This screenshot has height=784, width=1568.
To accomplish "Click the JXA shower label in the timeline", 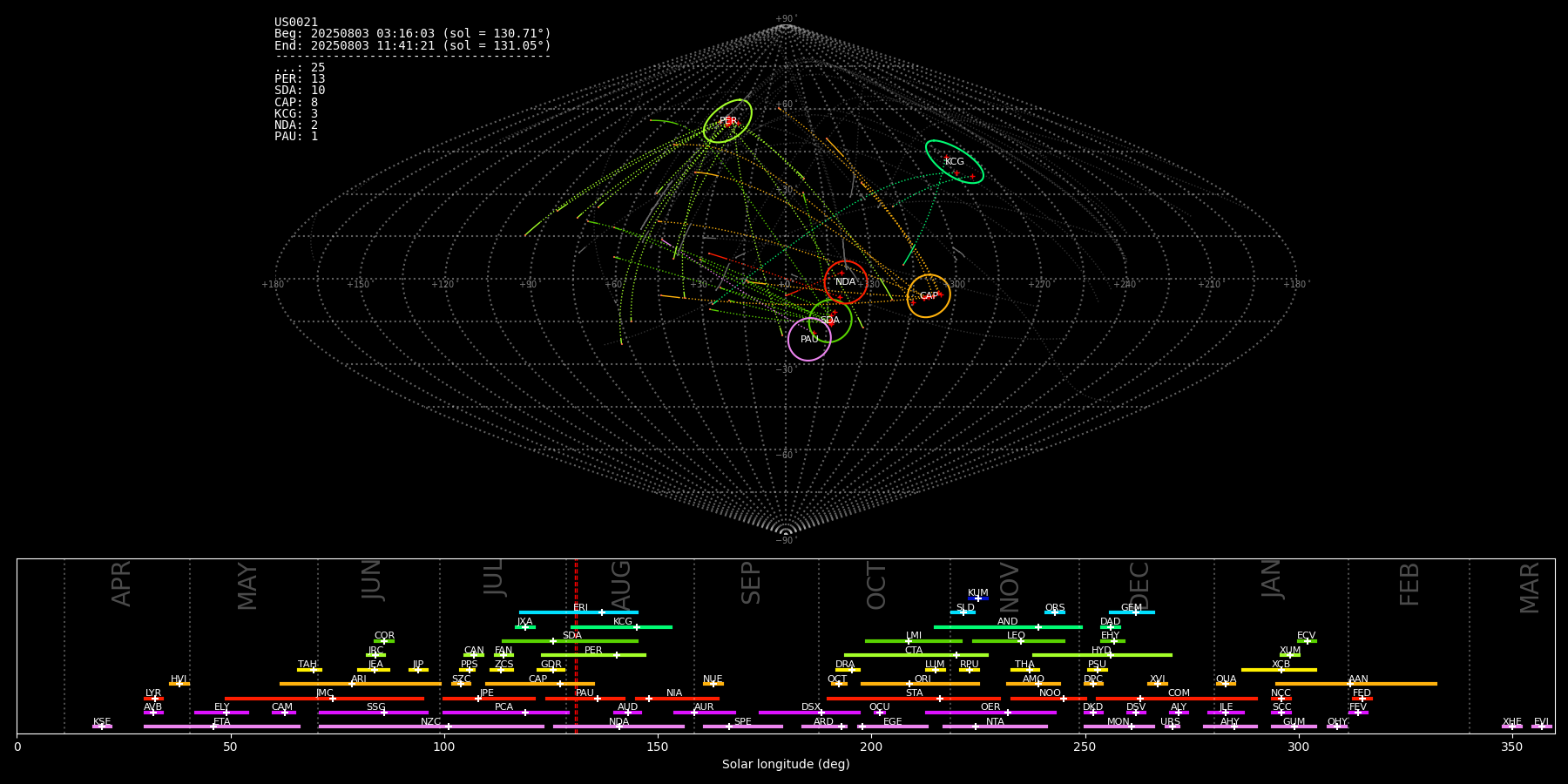I will pyautogui.click(x=524, y=622).
